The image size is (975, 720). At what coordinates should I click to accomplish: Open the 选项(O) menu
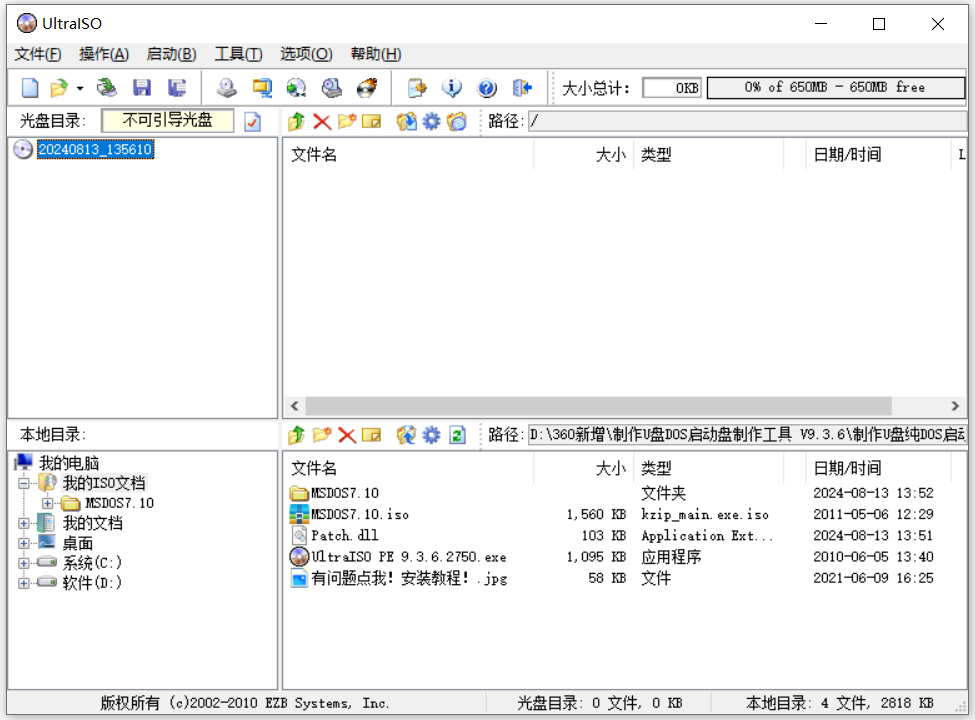click(x=306, y=54)
